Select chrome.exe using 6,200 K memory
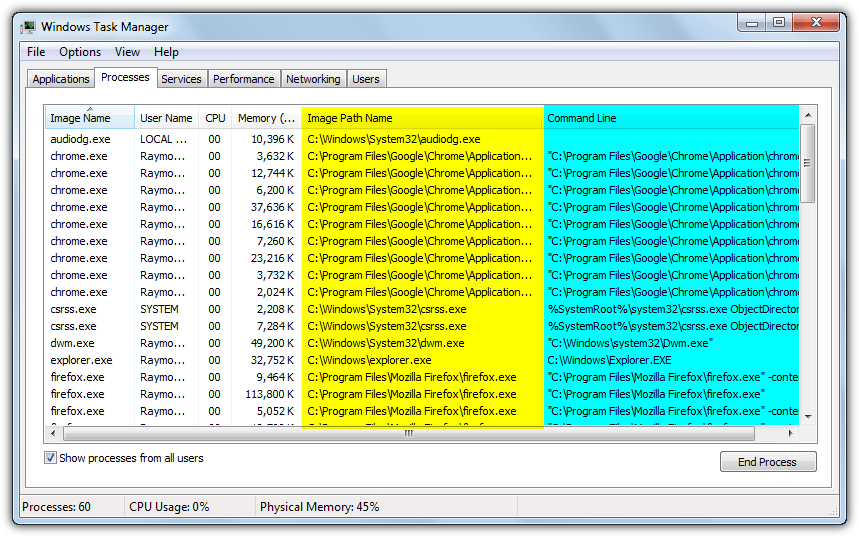The height and width of the screenshot is (536, 859). pos(422,190)
